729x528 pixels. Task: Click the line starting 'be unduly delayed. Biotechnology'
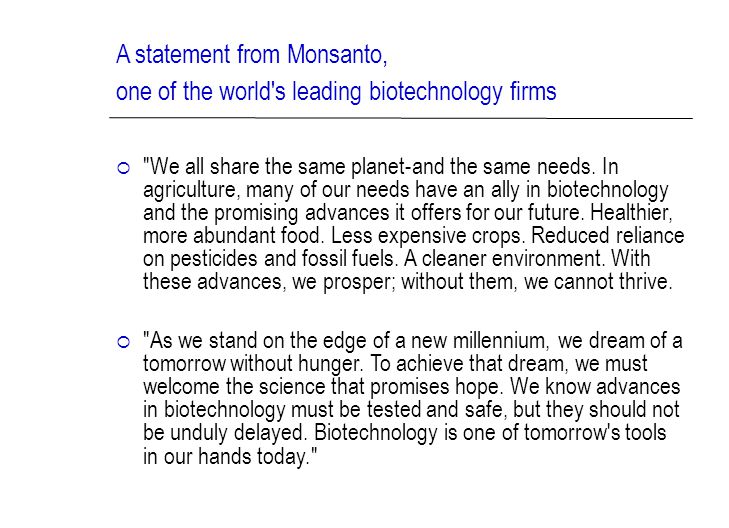point(404,433)
